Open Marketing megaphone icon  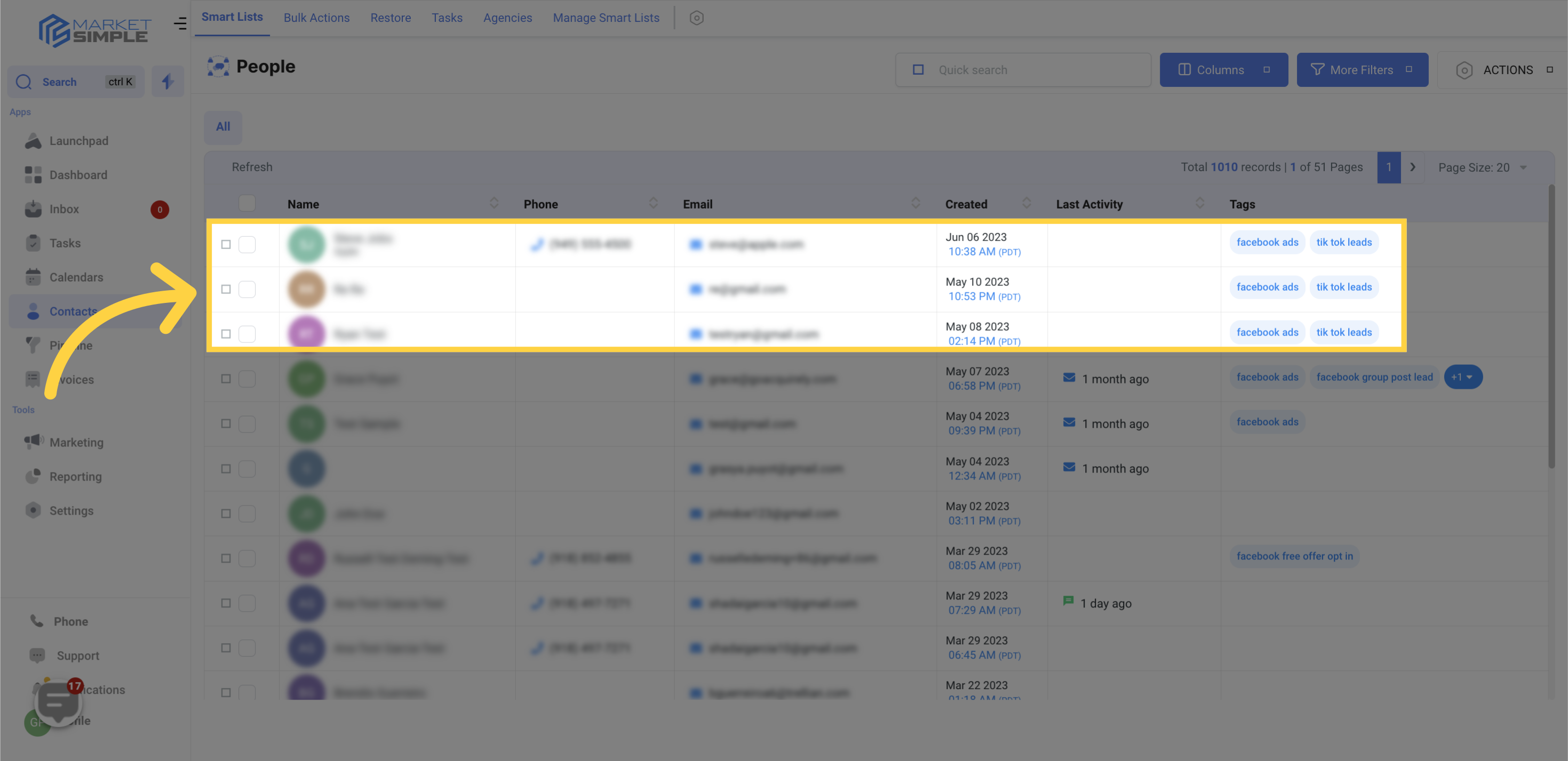coord(34,441)
